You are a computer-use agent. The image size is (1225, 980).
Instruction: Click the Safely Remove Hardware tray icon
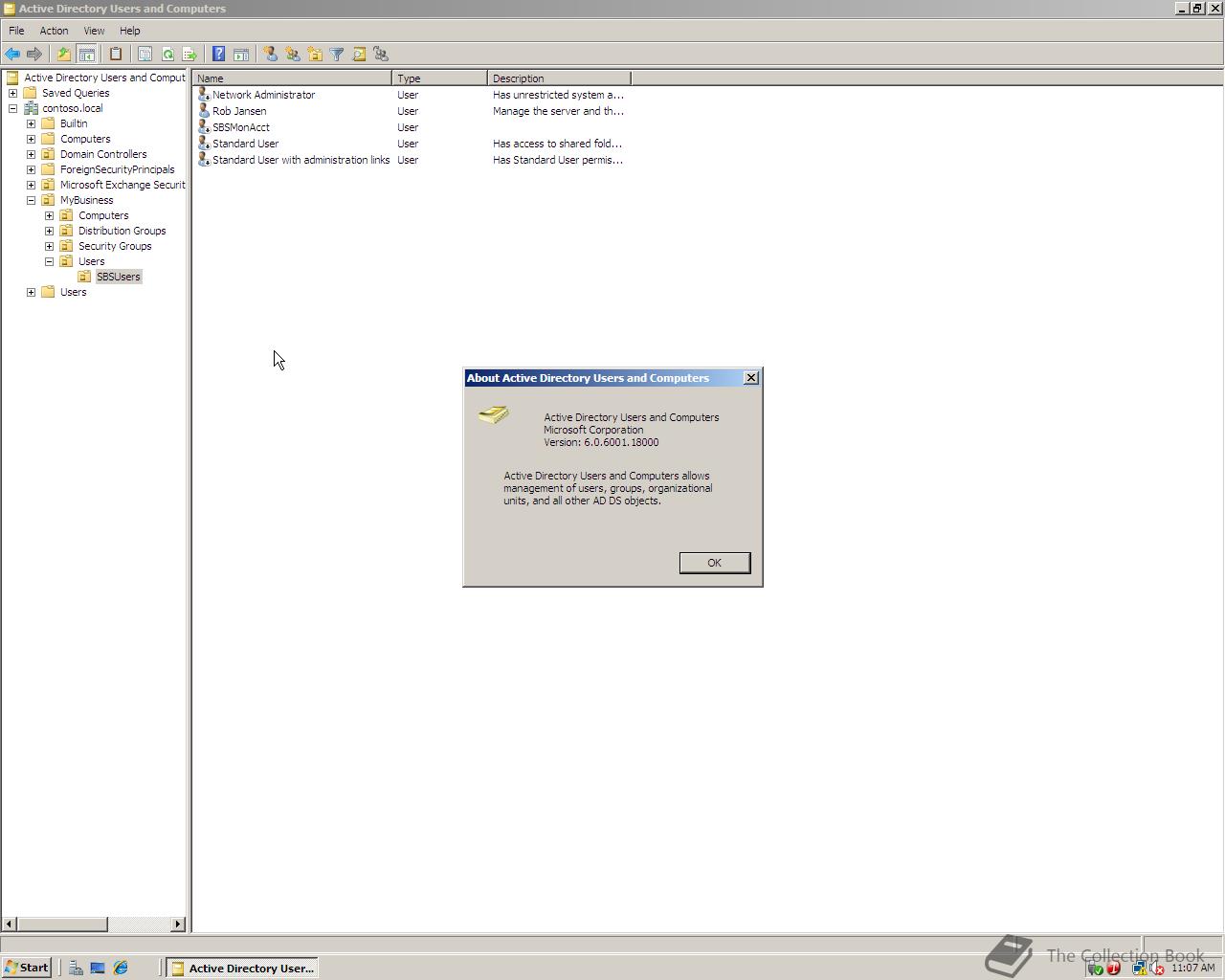pos(1096,969)
